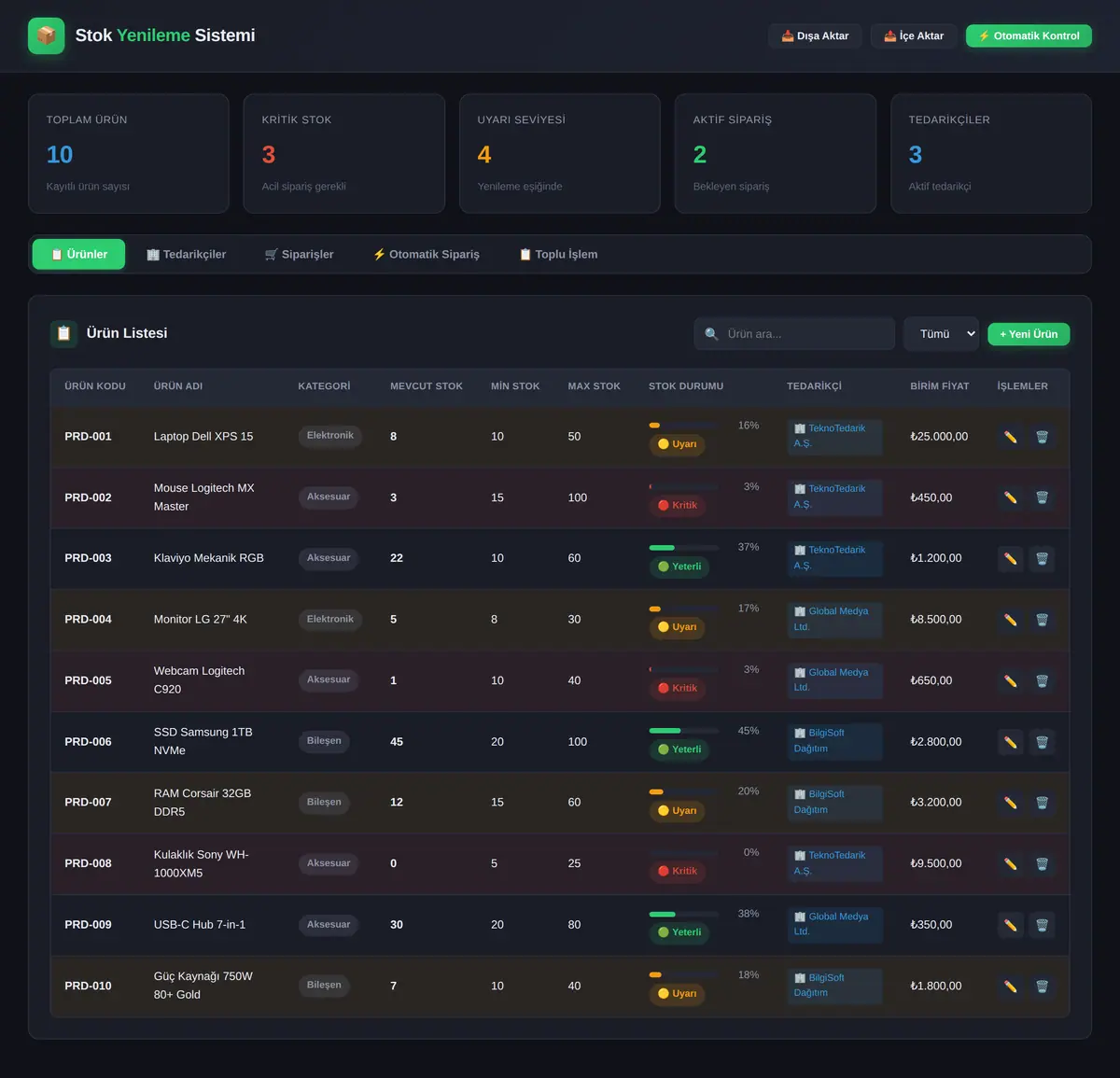The image size is (1120, 1078).
Task: Edit the Webcam Logitech C920 entry
Action: [1010, 681]
